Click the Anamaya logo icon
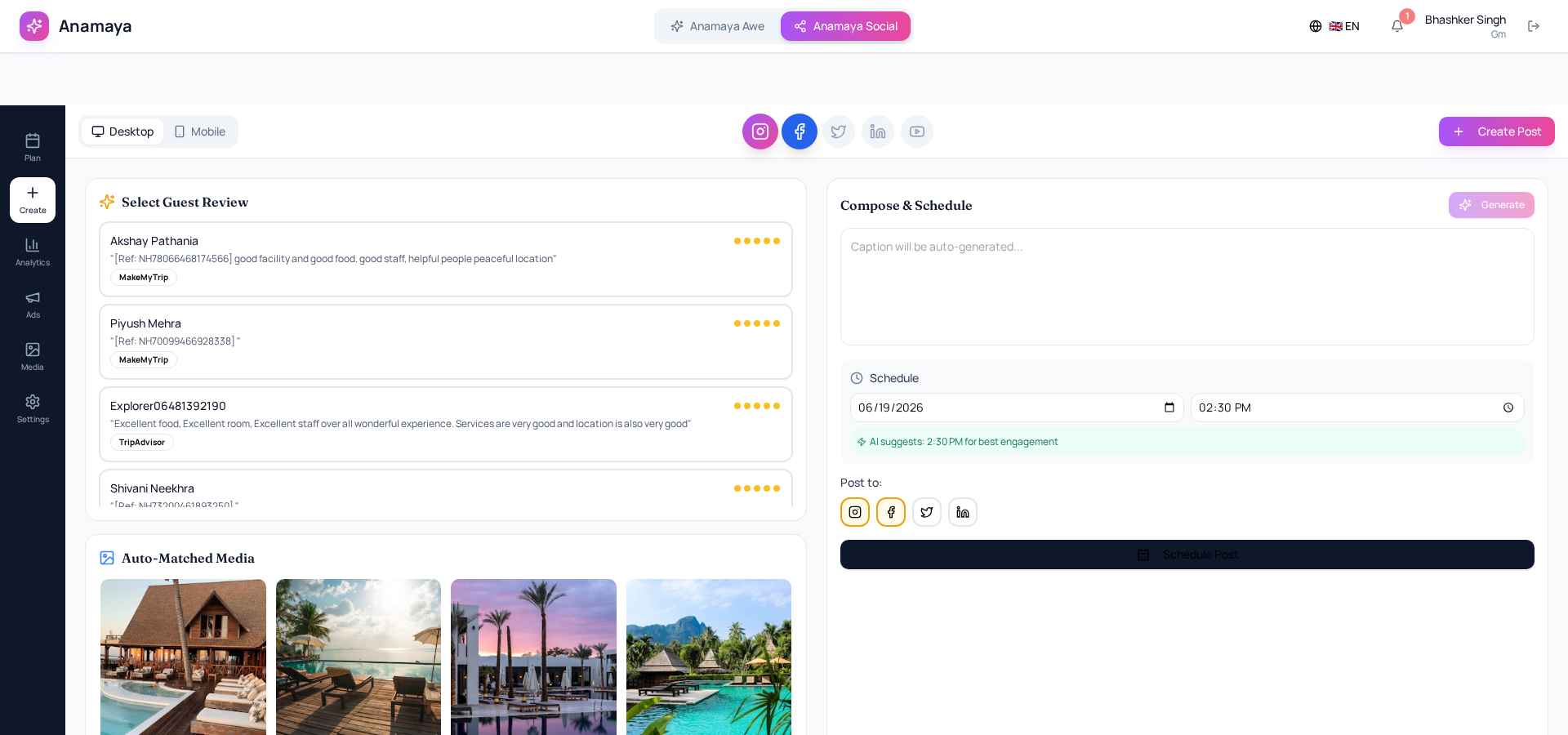The width and height of the screenshot is (1568, 735). 34,26
